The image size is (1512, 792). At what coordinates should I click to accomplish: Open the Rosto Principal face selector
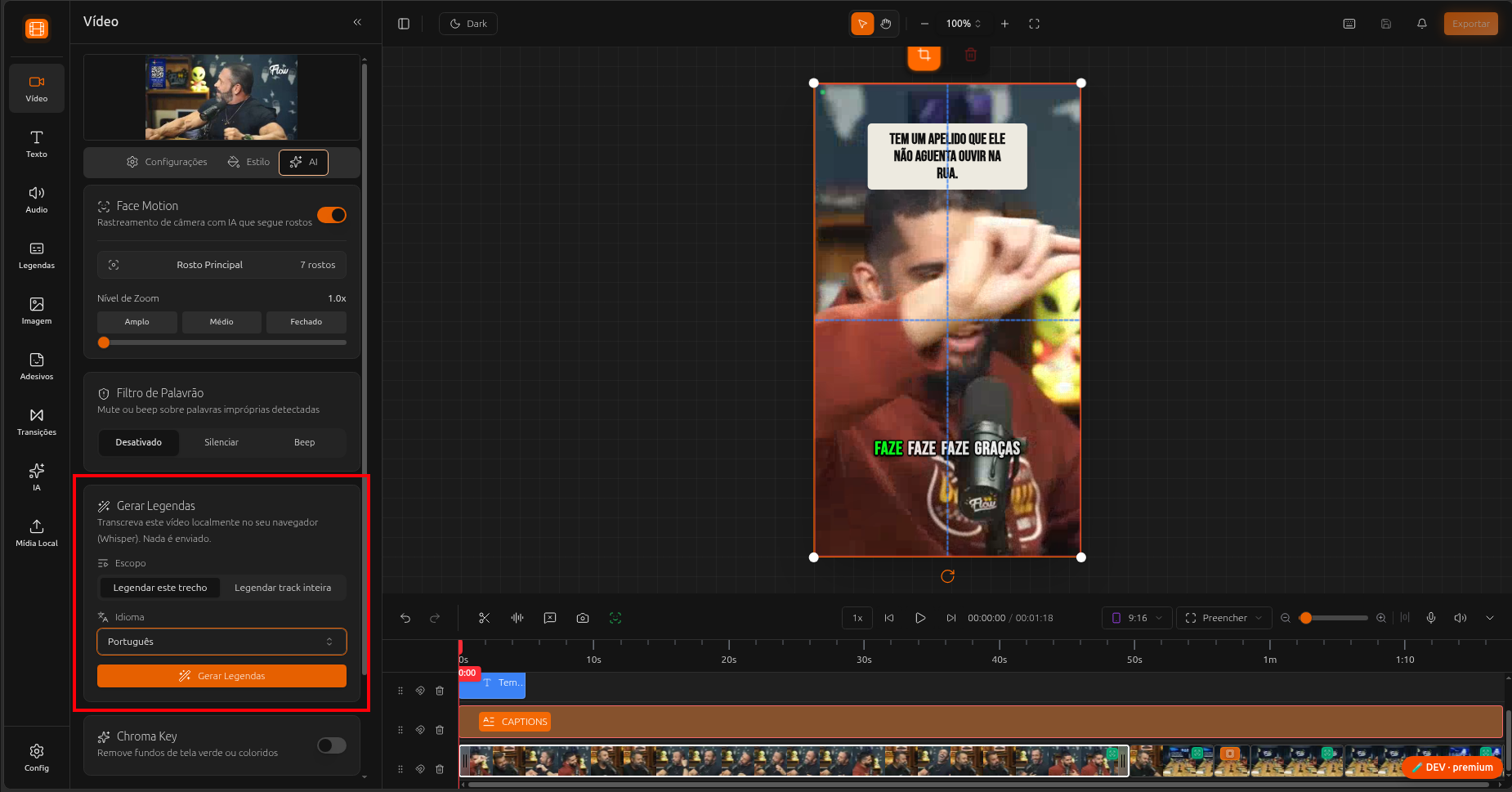coord(221,265)
